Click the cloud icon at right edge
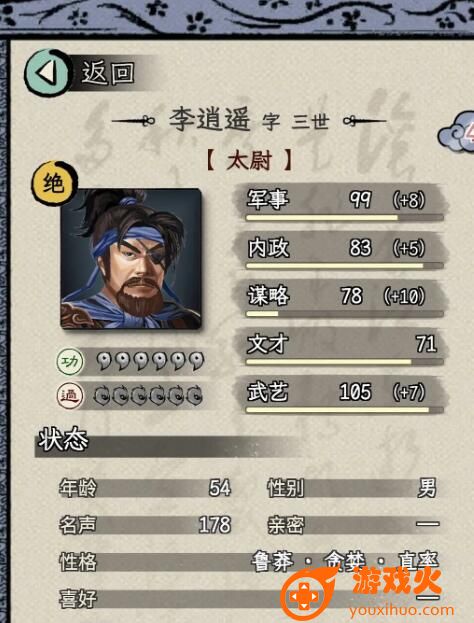Image resolution: width=474 pixels, height=623 pixels. [x=456, y=132]
